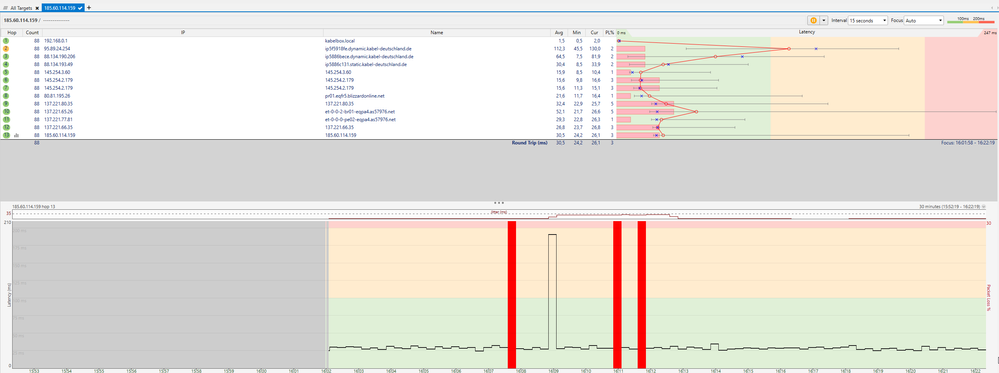Viewport: 999px width, 373px height.
Task: Click the hop 2 orange status circle
Action: coord(6,48)
